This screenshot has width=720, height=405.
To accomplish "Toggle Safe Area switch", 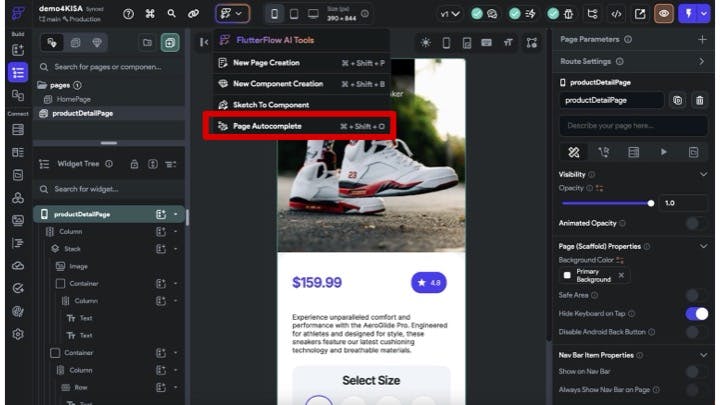I will (x=697, y=295).
